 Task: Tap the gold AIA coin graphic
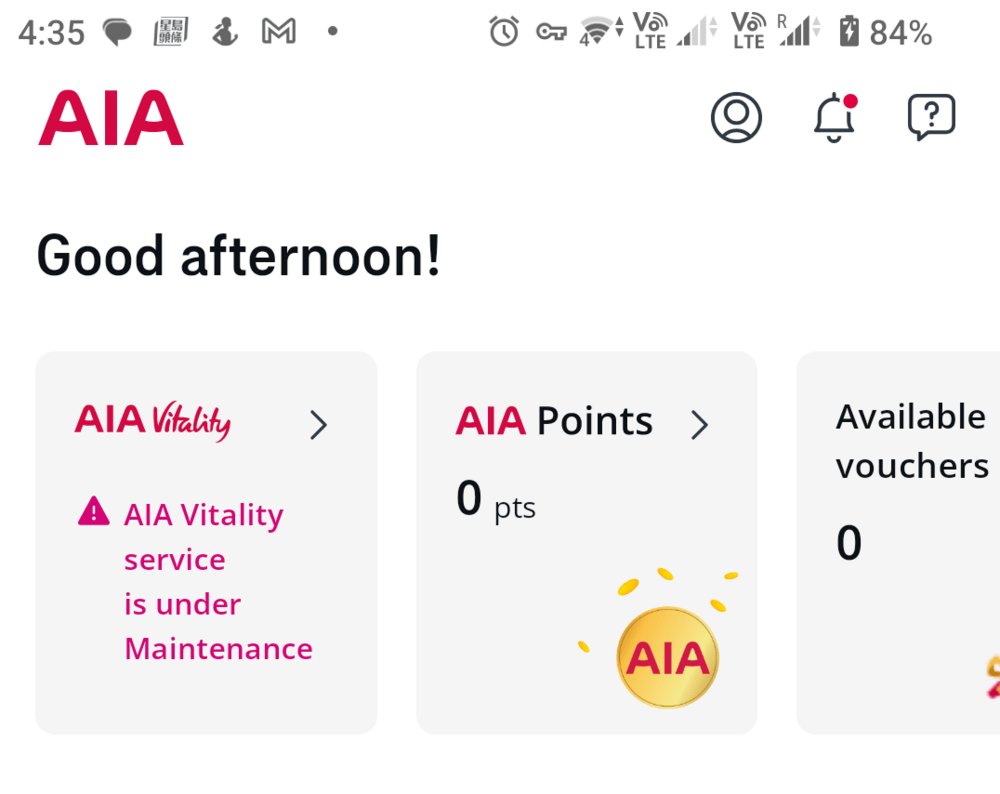tap(668, 655)
